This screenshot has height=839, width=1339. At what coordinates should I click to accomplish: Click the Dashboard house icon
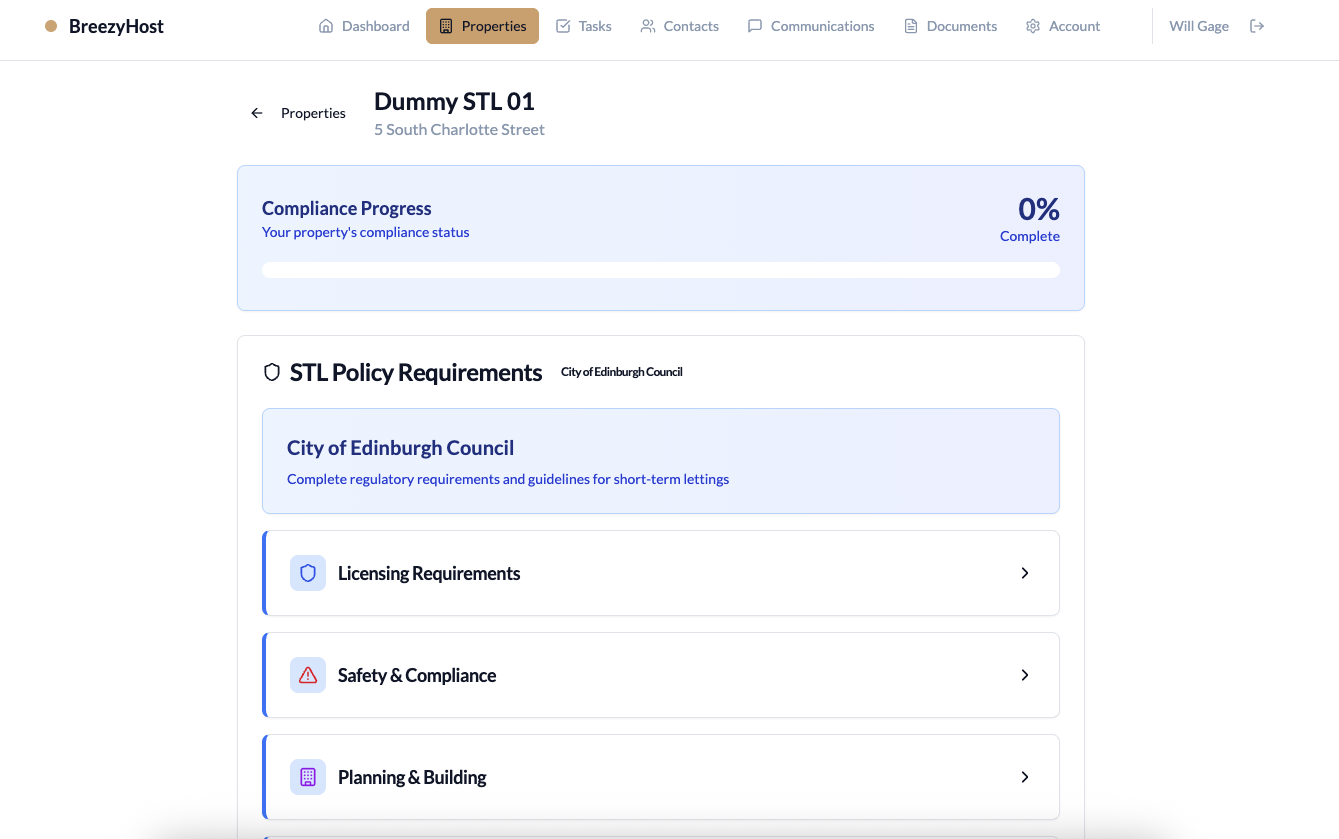(326, 26)
